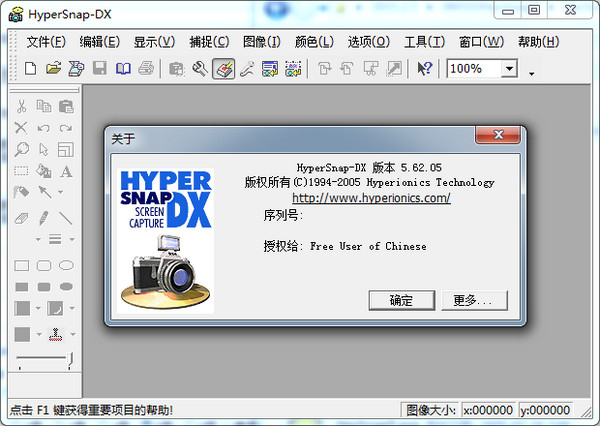This screenshot has width=600, height=426.
Task: Expand the line style dropdown arrow
Action: pyautogui.click(x=72, y=239)
